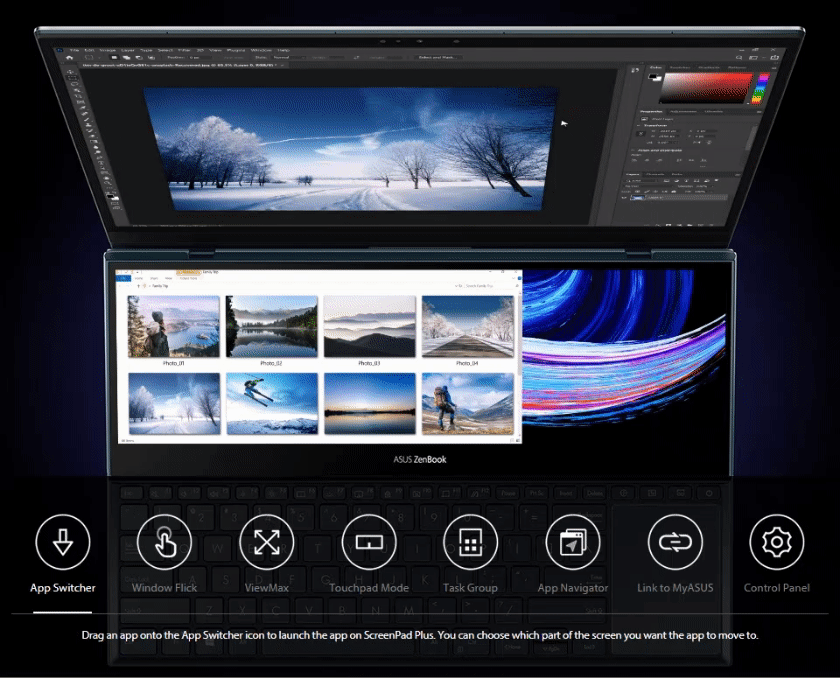Click the Select and Mask button
This screenshot has height=678, width=840.
[437, 57]
